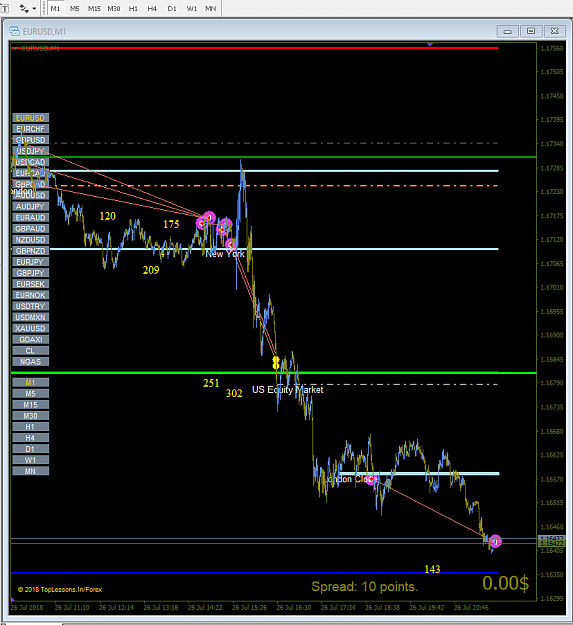The image size is (573, 625).
Task: Click the yellow '251' pips label
Action: [x=211, y=383]
